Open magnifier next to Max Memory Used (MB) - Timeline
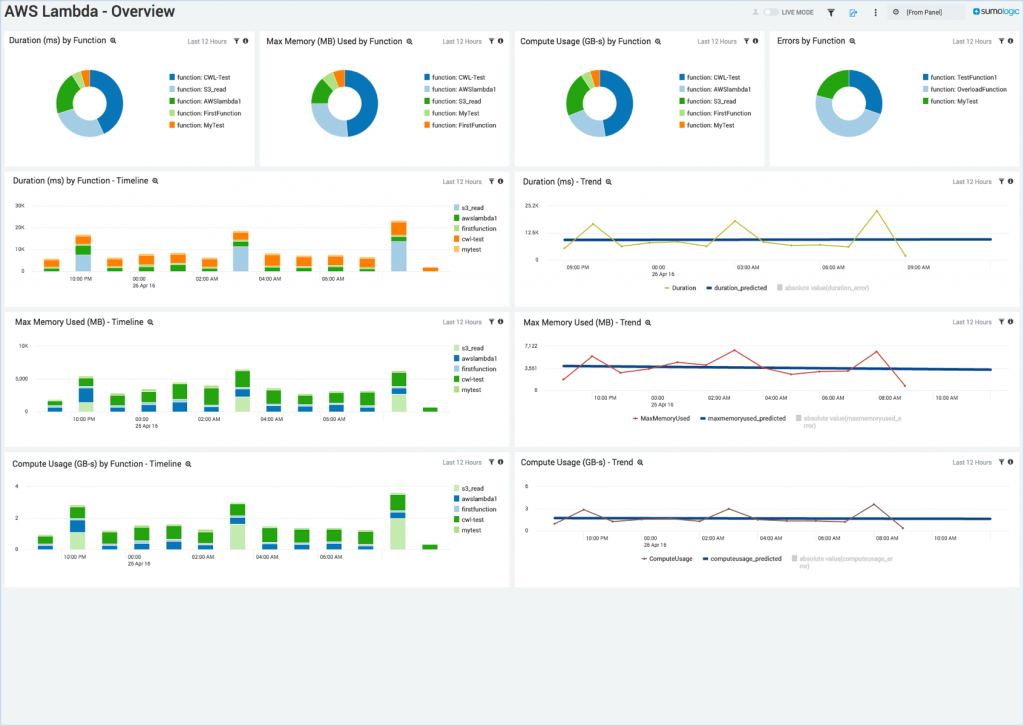Viewport: 1024px width, 726px height. pyautogui.click(x=150, y=322)
